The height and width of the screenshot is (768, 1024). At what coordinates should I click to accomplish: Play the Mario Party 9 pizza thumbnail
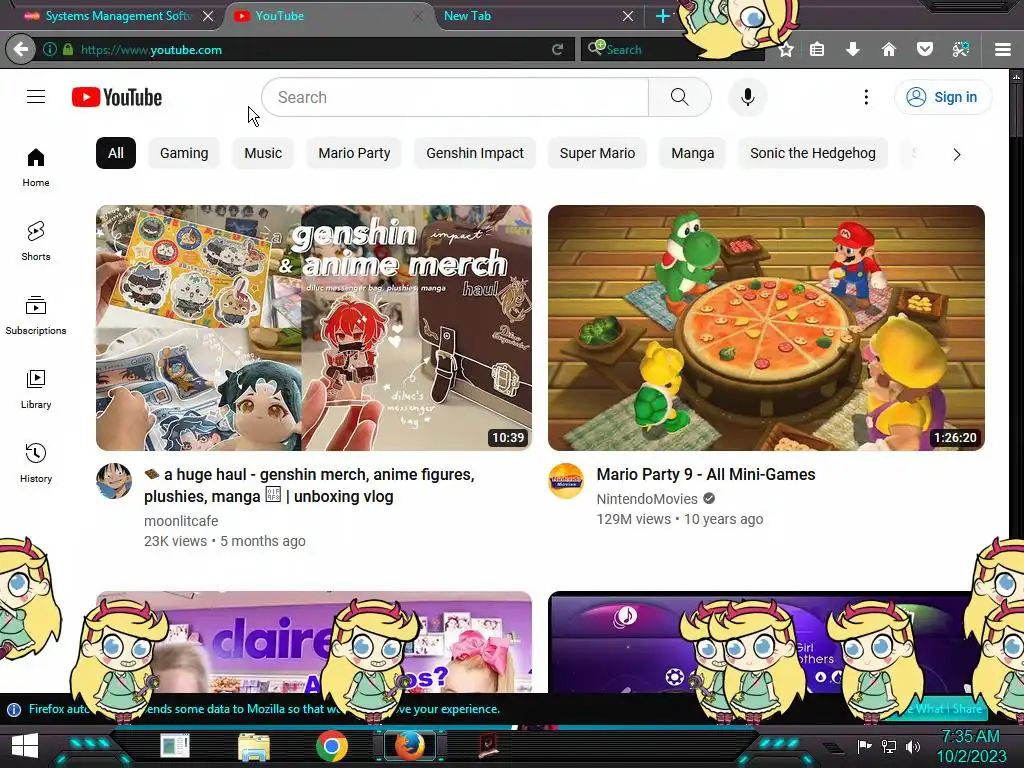click(766, 327)
